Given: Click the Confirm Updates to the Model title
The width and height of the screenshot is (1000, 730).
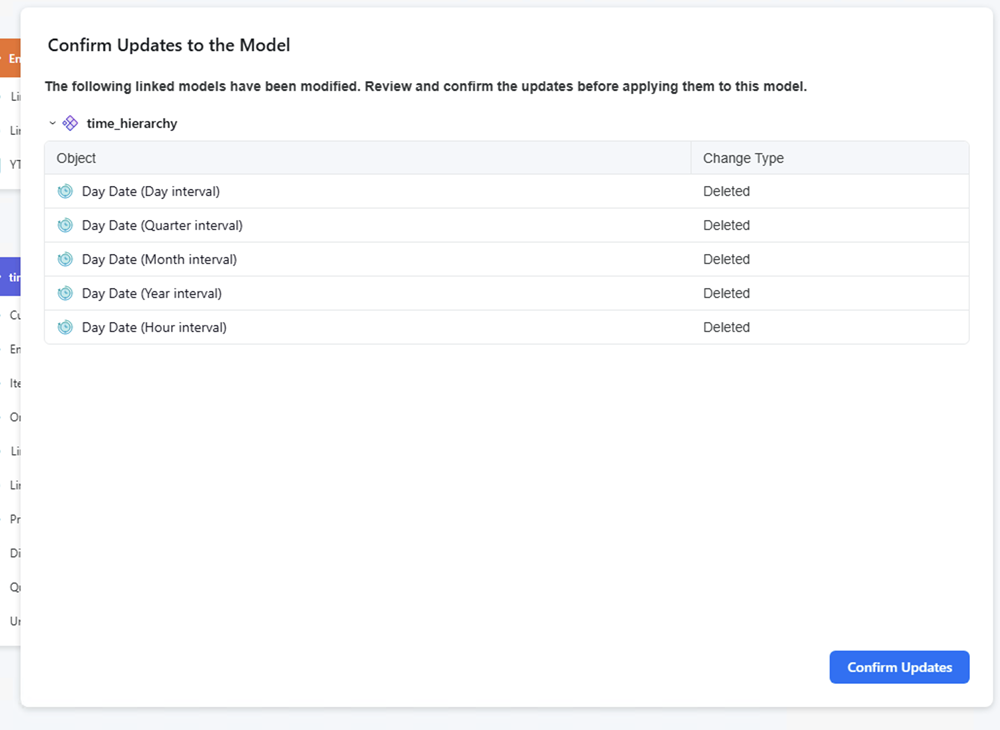Looking at the screenshot, I should (x=169, y=45).
